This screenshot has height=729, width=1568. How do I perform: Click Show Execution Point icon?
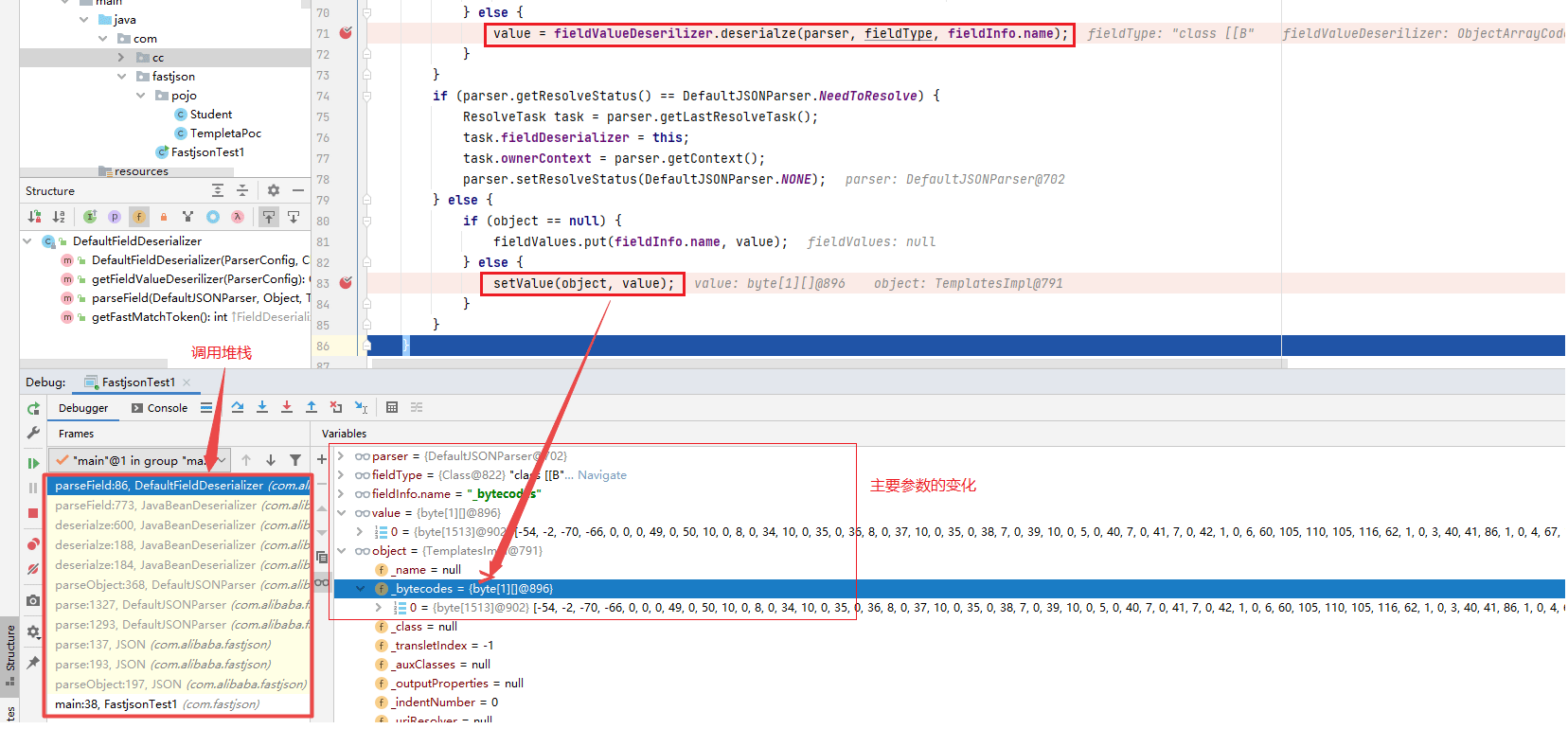pos(206,408)
